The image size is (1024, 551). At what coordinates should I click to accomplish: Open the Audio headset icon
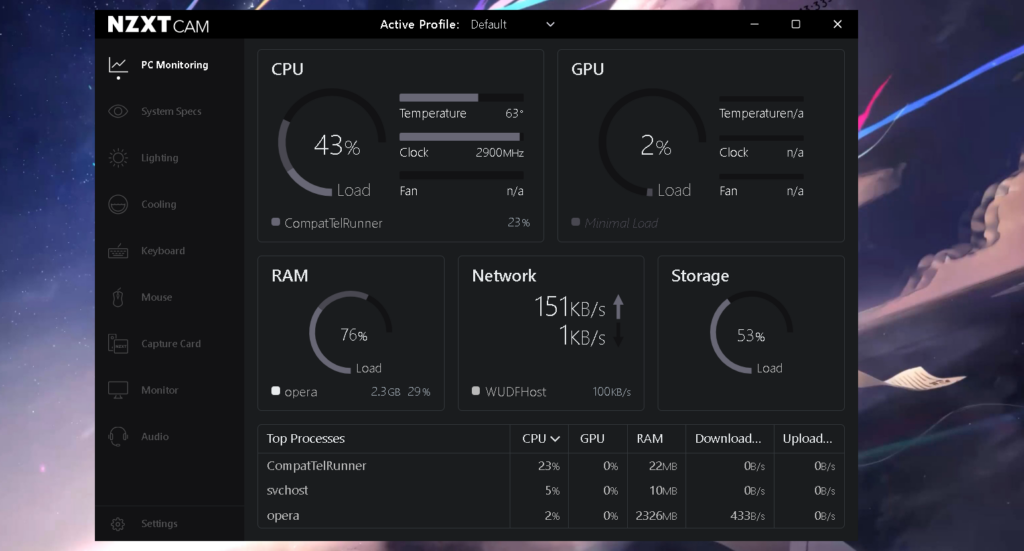point(118,437)
